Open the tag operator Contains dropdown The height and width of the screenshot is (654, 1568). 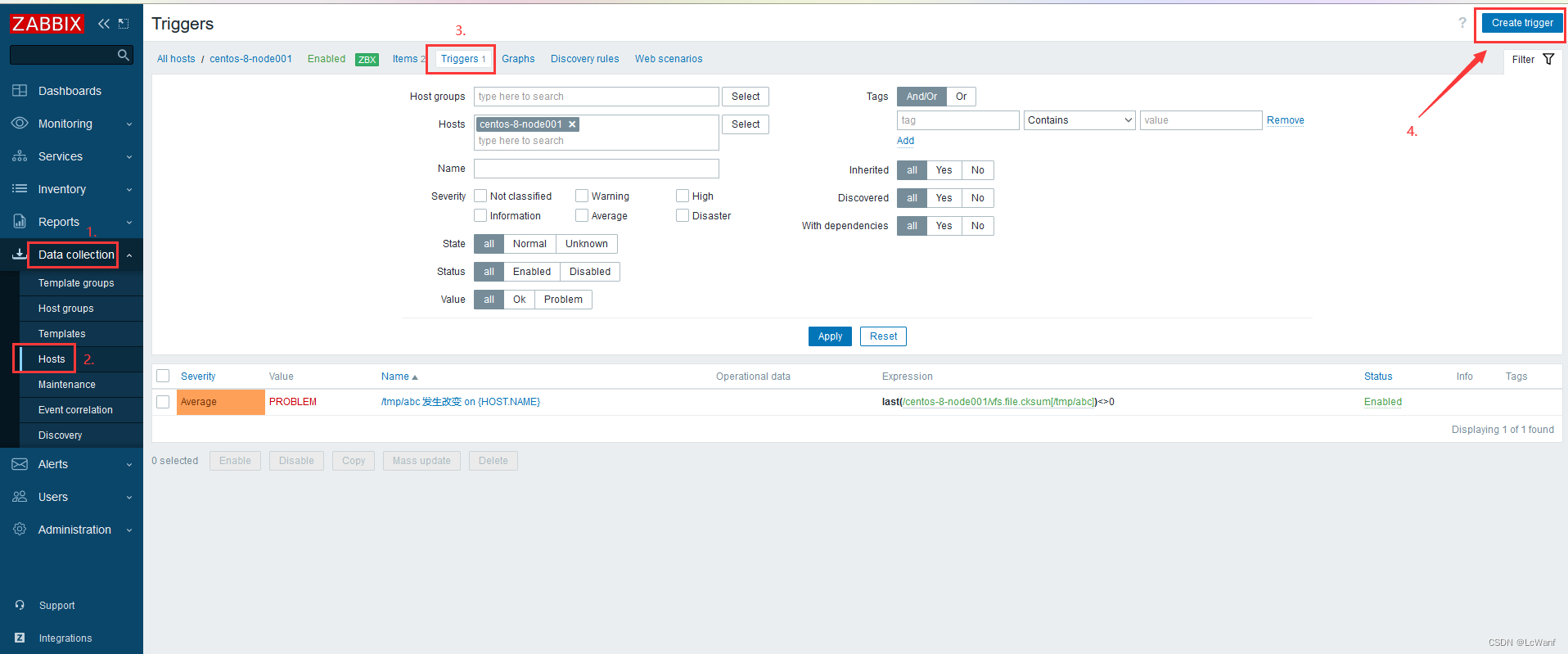point(1079,120)
